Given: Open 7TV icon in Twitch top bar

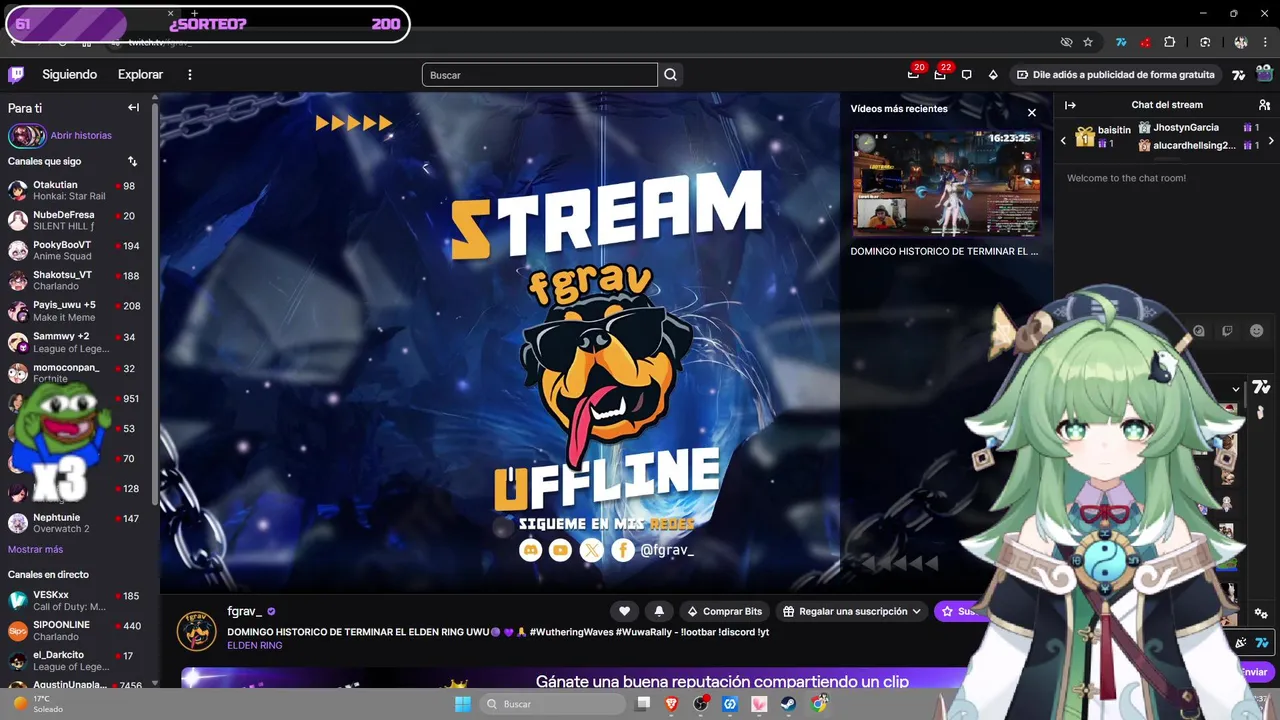Looking at the screenshot, I should [x=1238, y=74].
